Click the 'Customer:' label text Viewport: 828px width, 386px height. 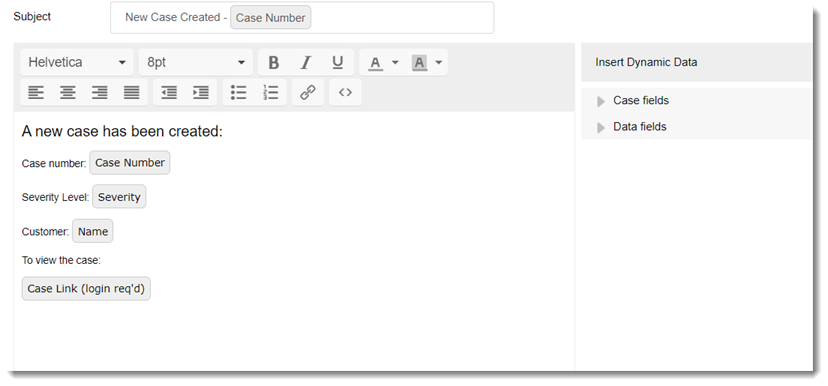click(45, 232)
